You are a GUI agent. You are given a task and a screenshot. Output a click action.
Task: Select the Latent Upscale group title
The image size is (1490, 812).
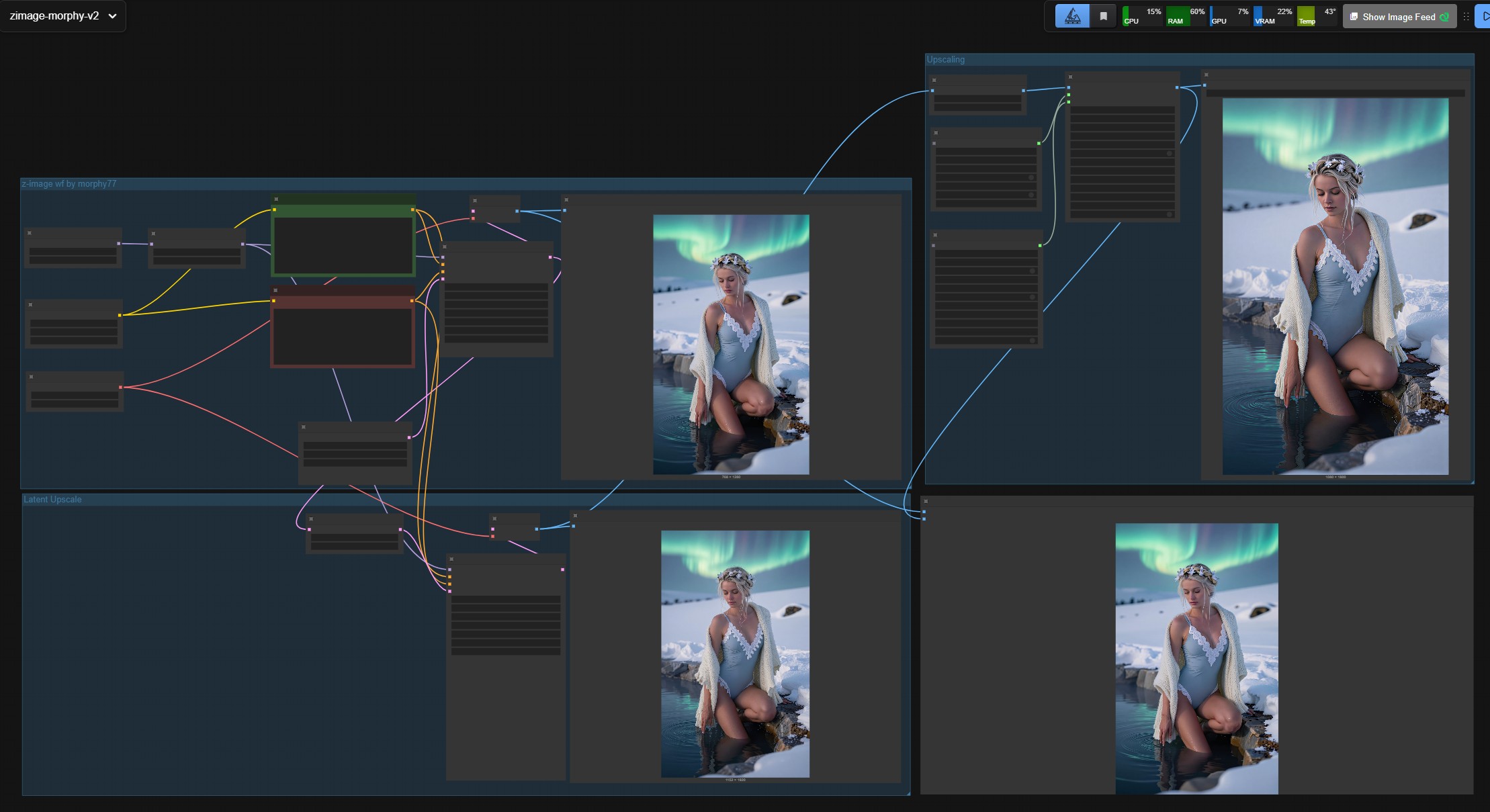53,500
